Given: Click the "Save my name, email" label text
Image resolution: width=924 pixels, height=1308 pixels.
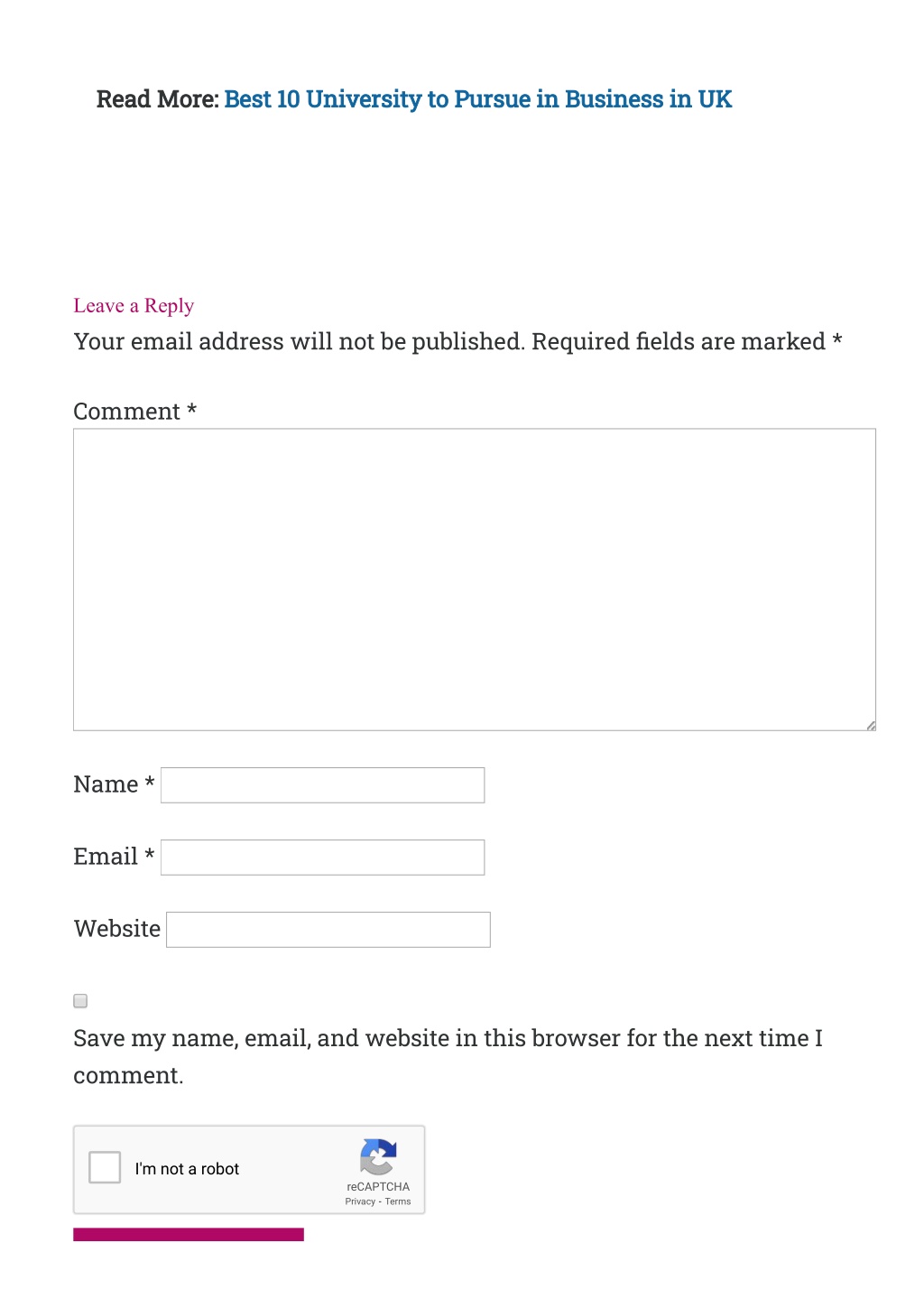Looking at the screenshot, I should tap(448, 1057).
